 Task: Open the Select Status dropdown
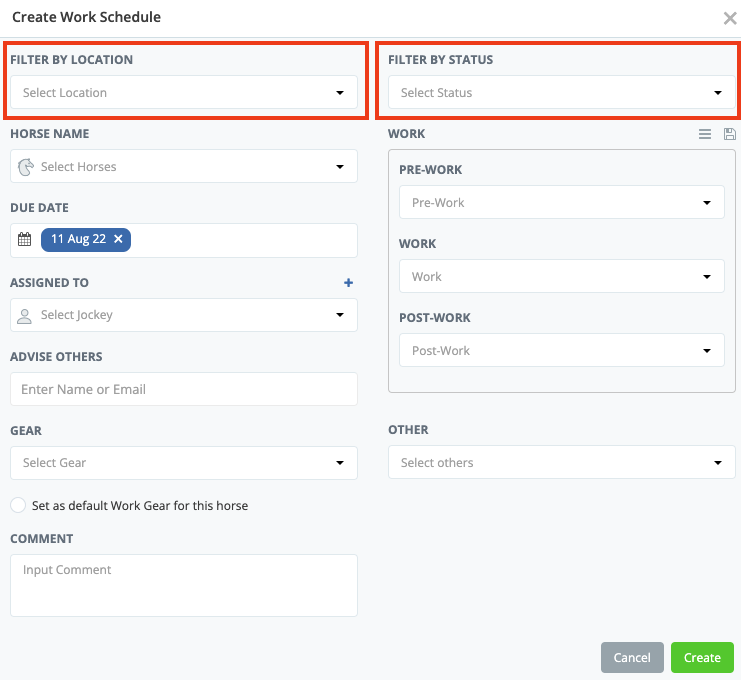click(561, 93)
